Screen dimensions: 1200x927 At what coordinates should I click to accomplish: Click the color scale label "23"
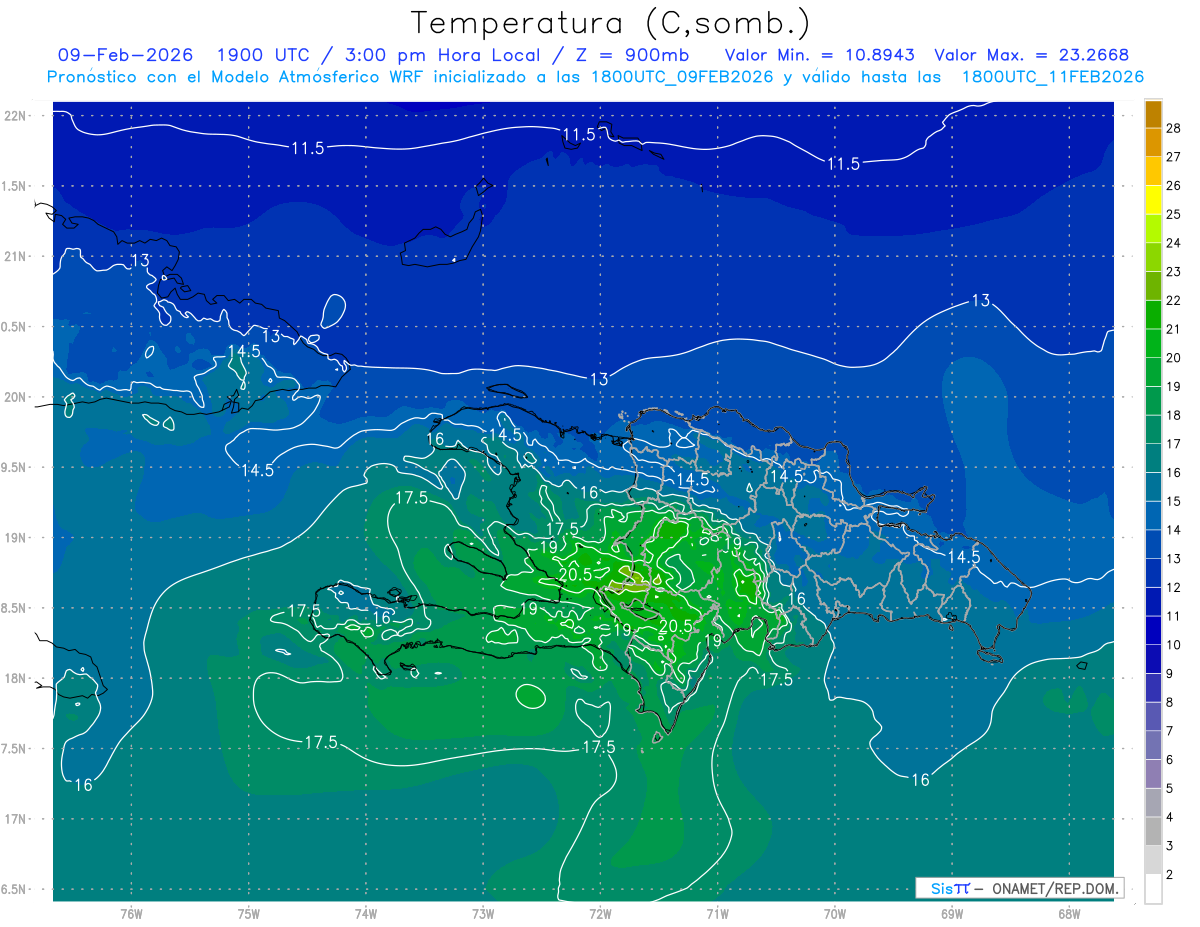pyautogui.click(x=1174, y=272)
